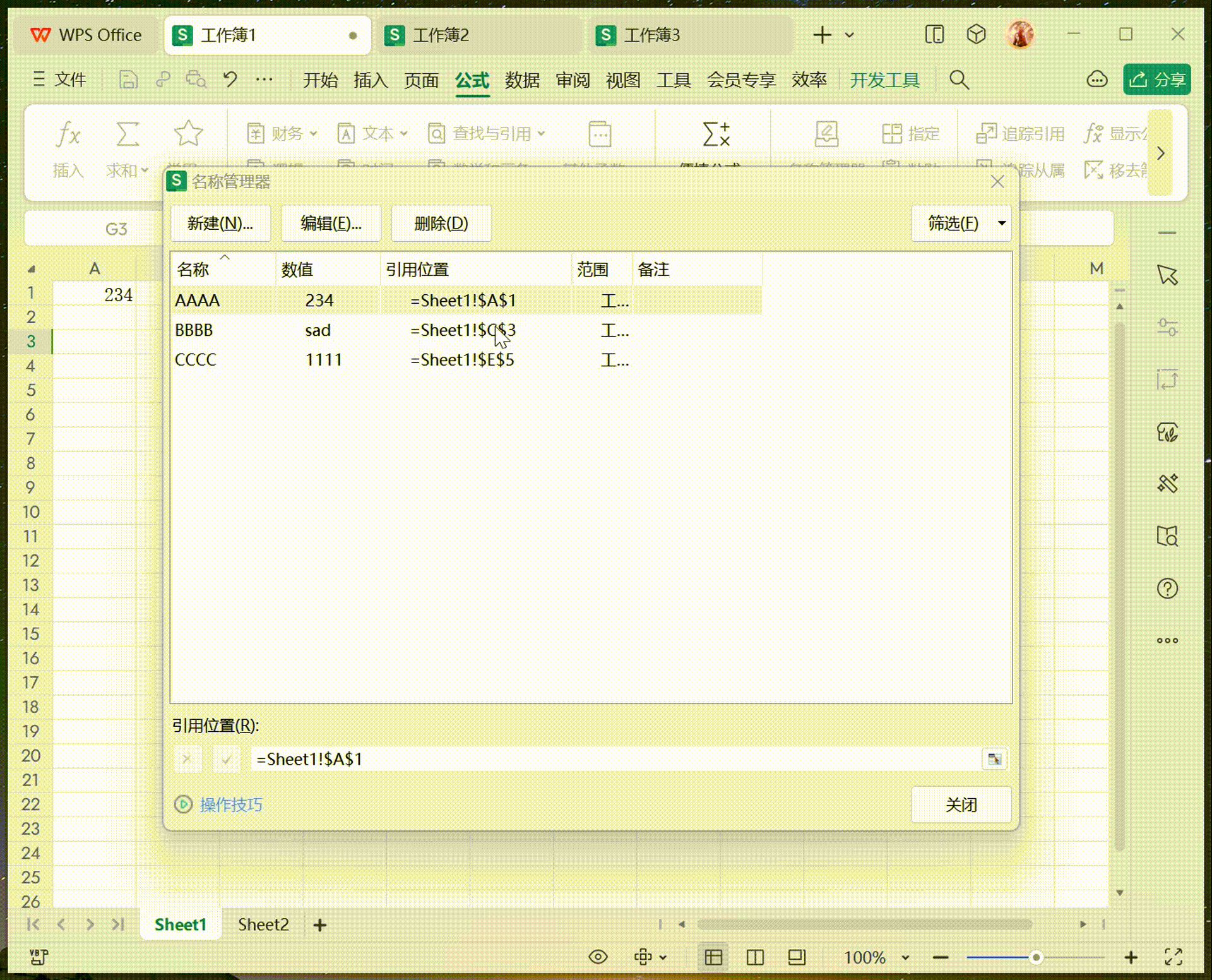Viewport: 1212px width, 980px height.
Task: Click the zoom slider handle
Action: coord(1036,958)
